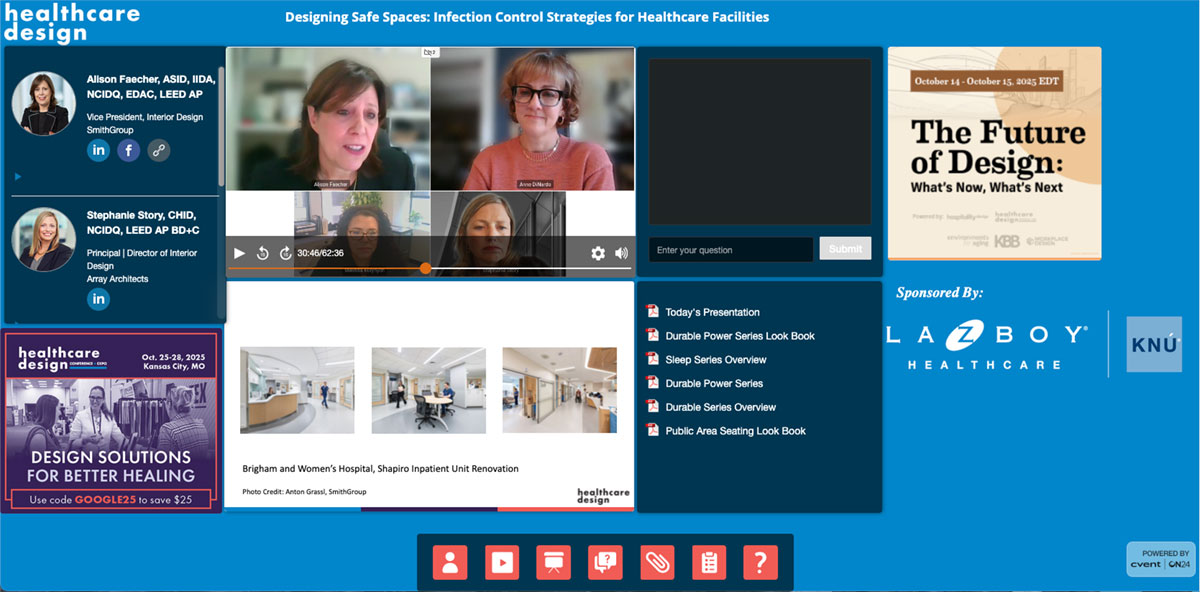1200x592 pixels.
Task: Rewind the video 15 seconds
Action: pyautogui.click(x=262, y=253)
